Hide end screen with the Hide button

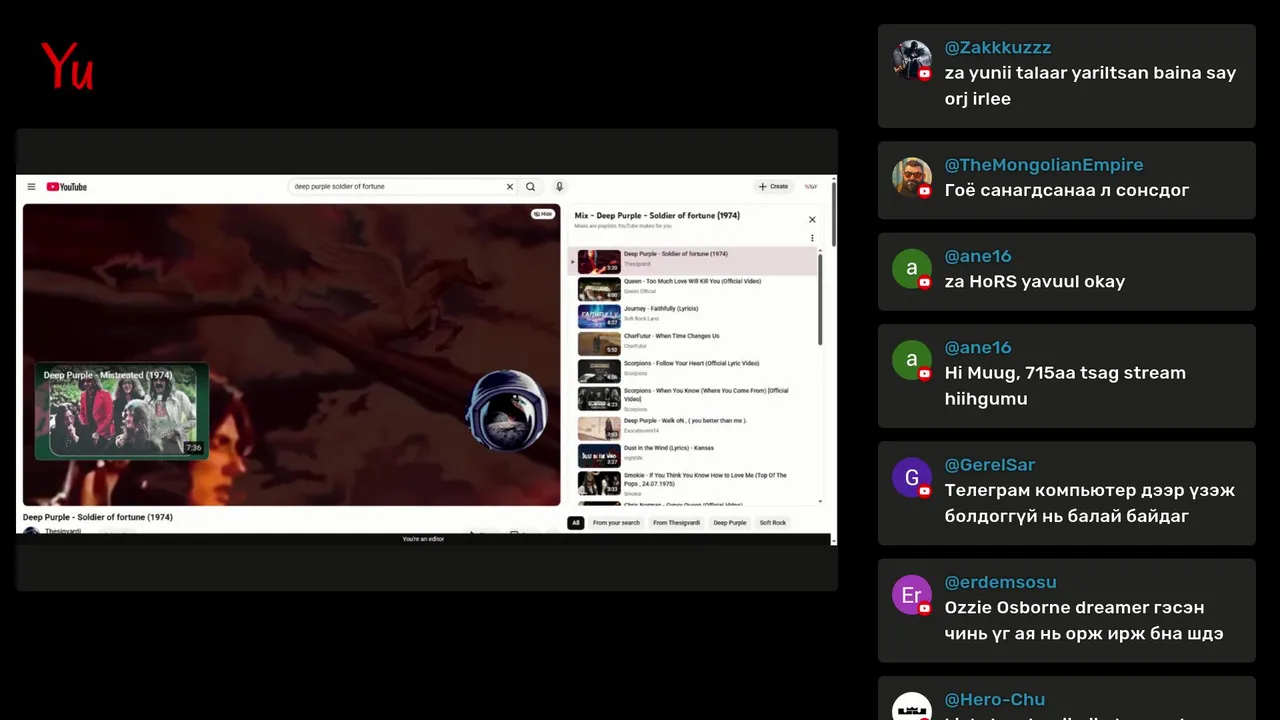(543, 214)
